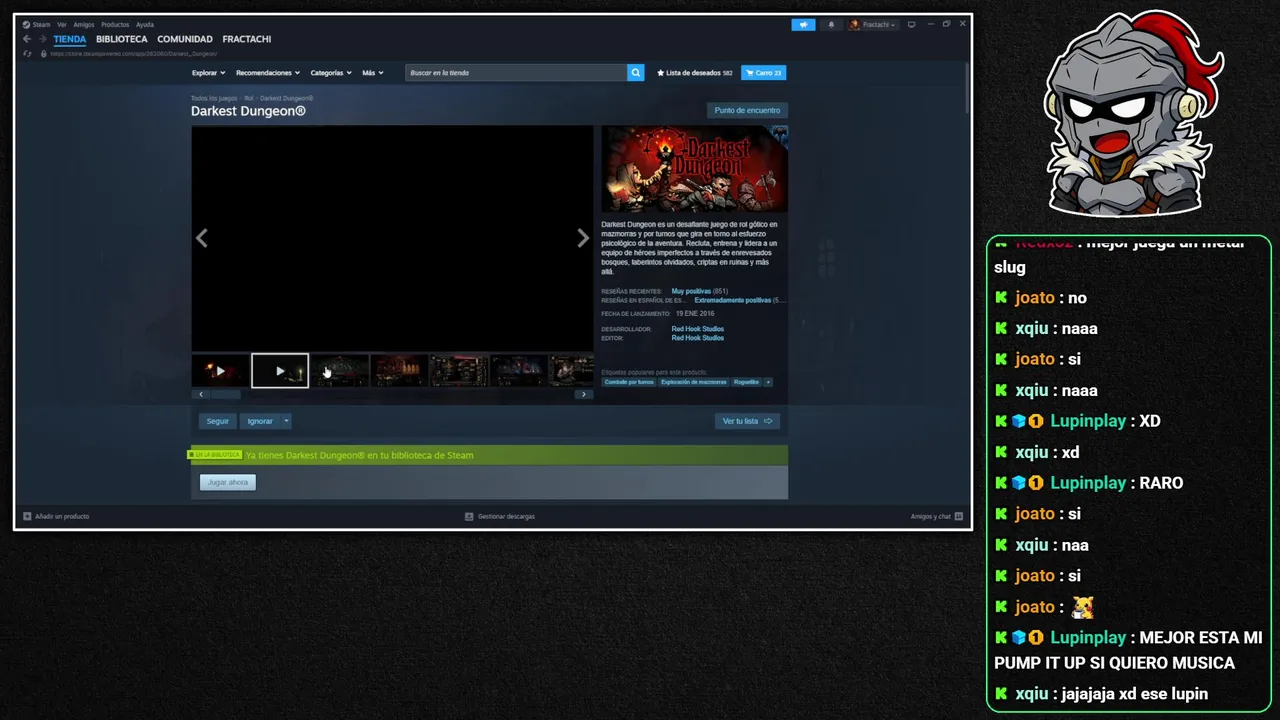Viewport: 1280px width, 720px height.
Task: Open the Categorías dropdown
Action: (331, 73)
